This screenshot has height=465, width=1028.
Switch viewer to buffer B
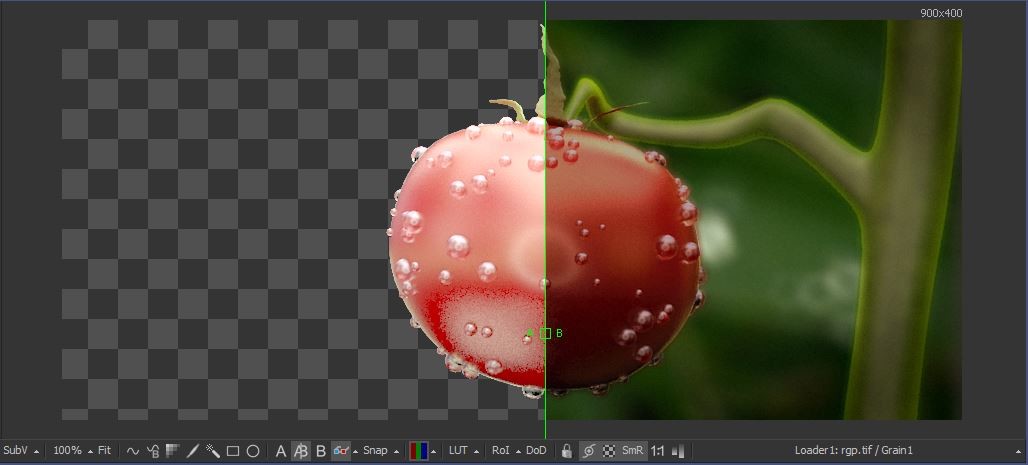coord(321,451)
